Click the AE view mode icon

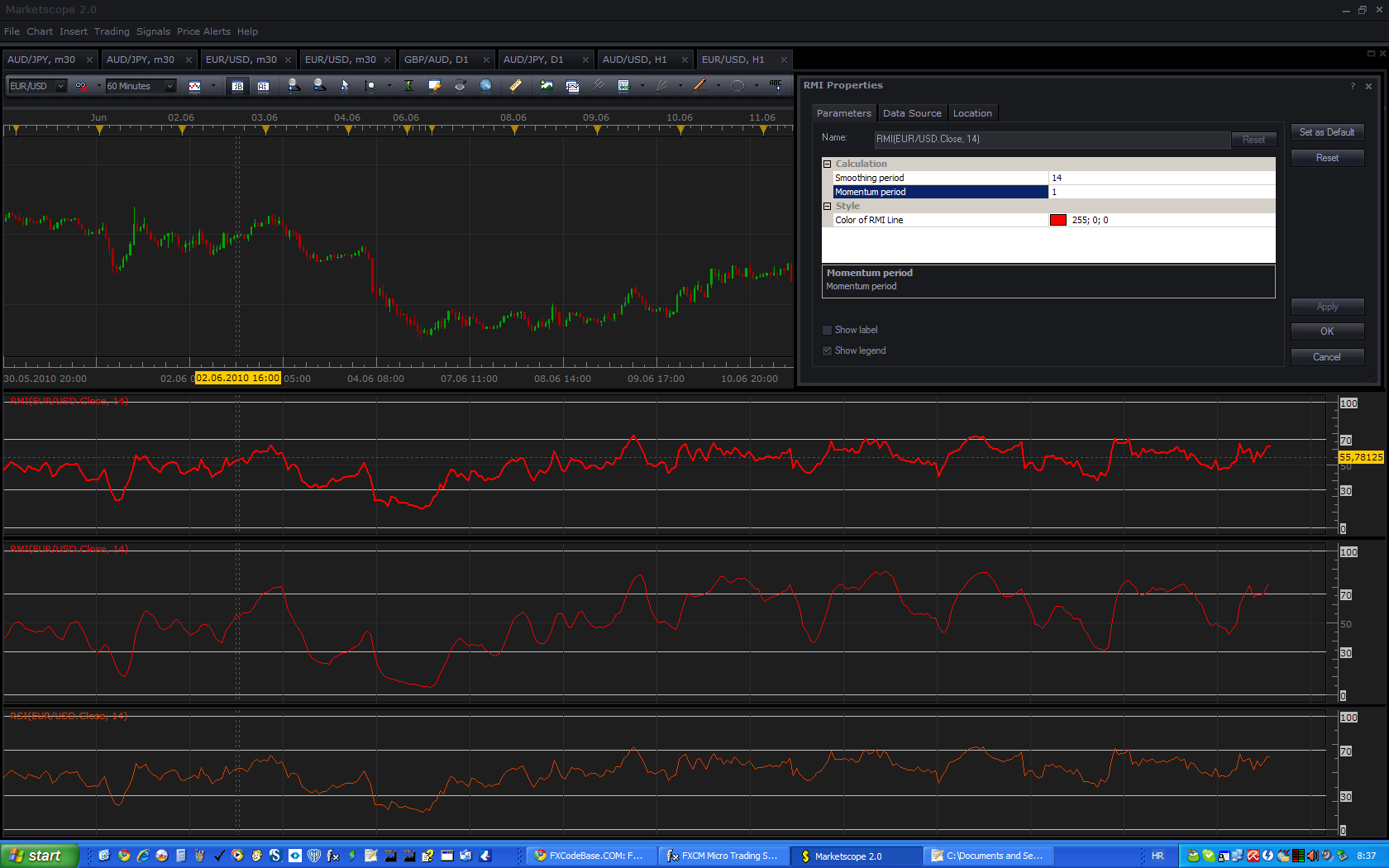pos(263,86)
